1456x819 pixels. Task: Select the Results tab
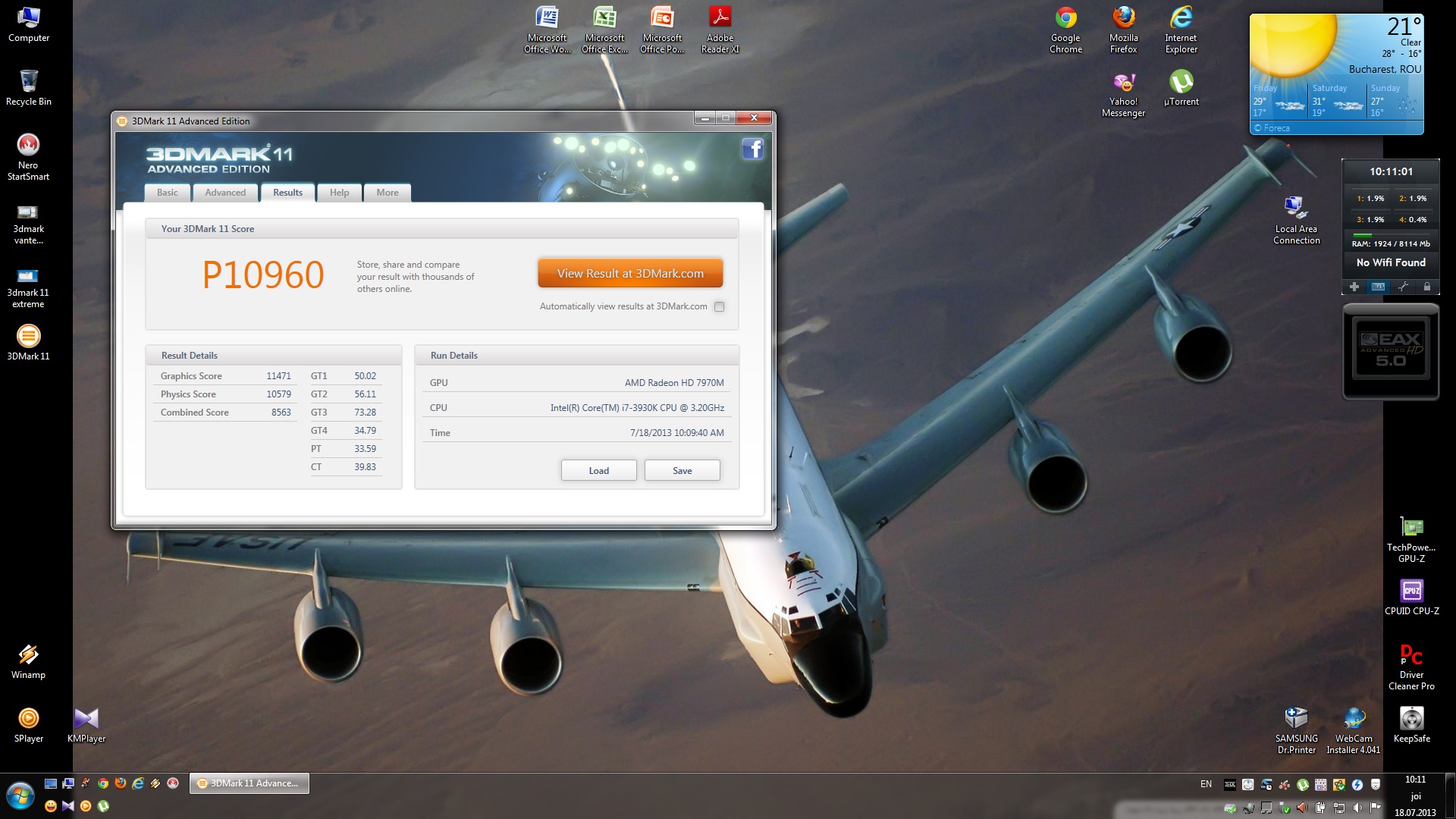click(287, 193)
